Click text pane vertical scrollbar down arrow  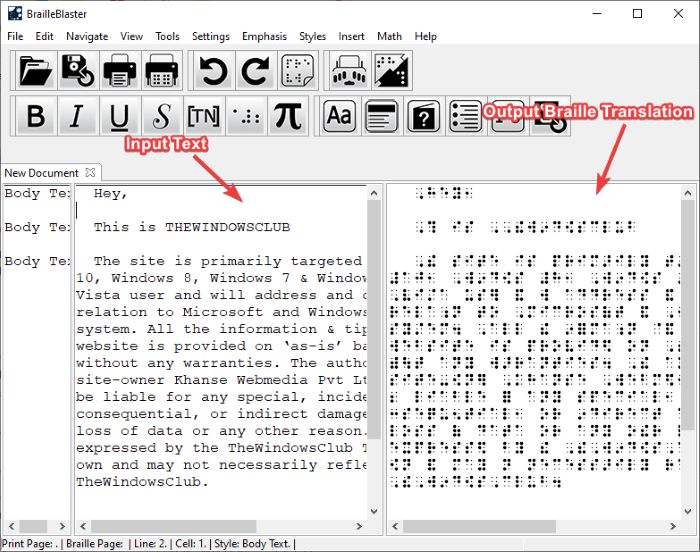tap(374, 511)
